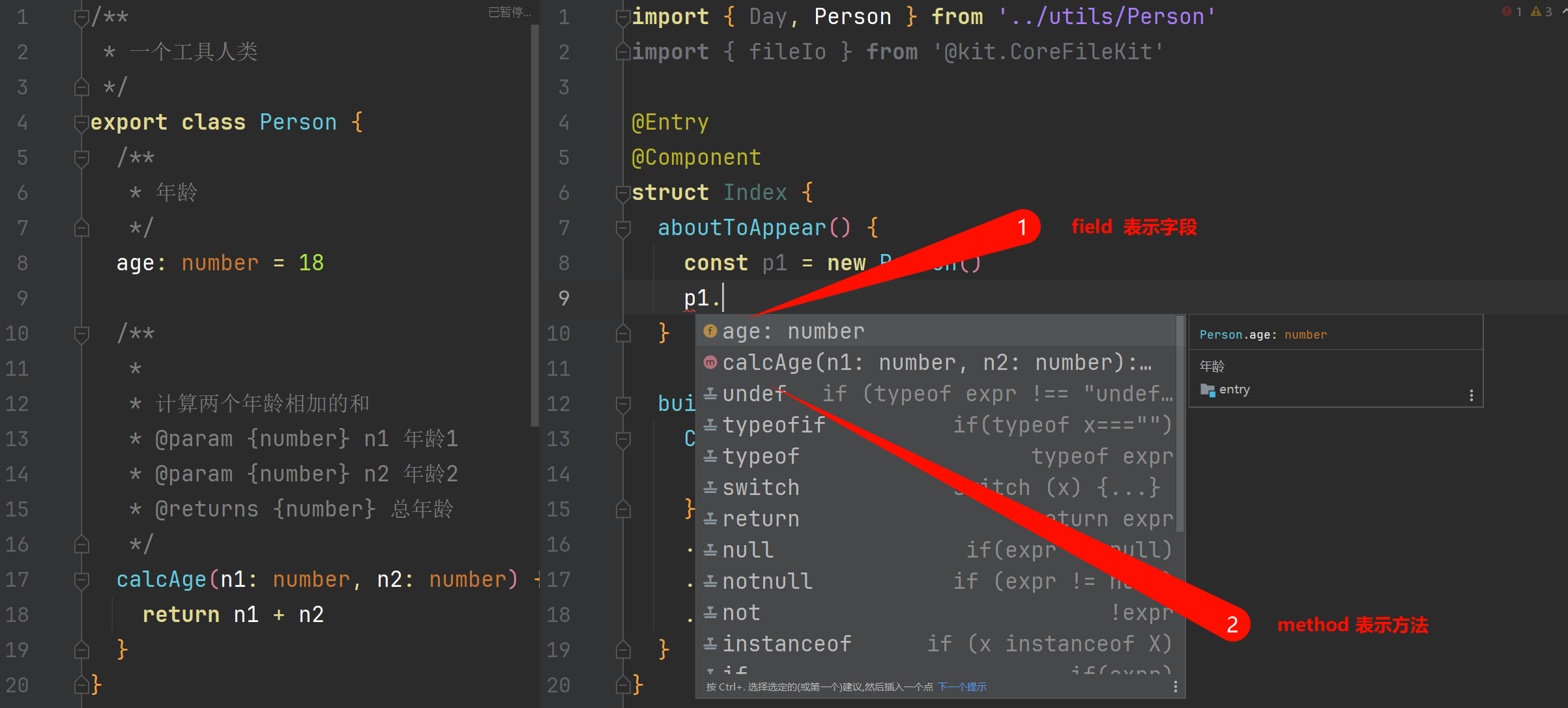Screen dimensions: 1568x708
Task: Open the completion popup footer options menu
Action: pyautogui.click(x=1175, y=687)
